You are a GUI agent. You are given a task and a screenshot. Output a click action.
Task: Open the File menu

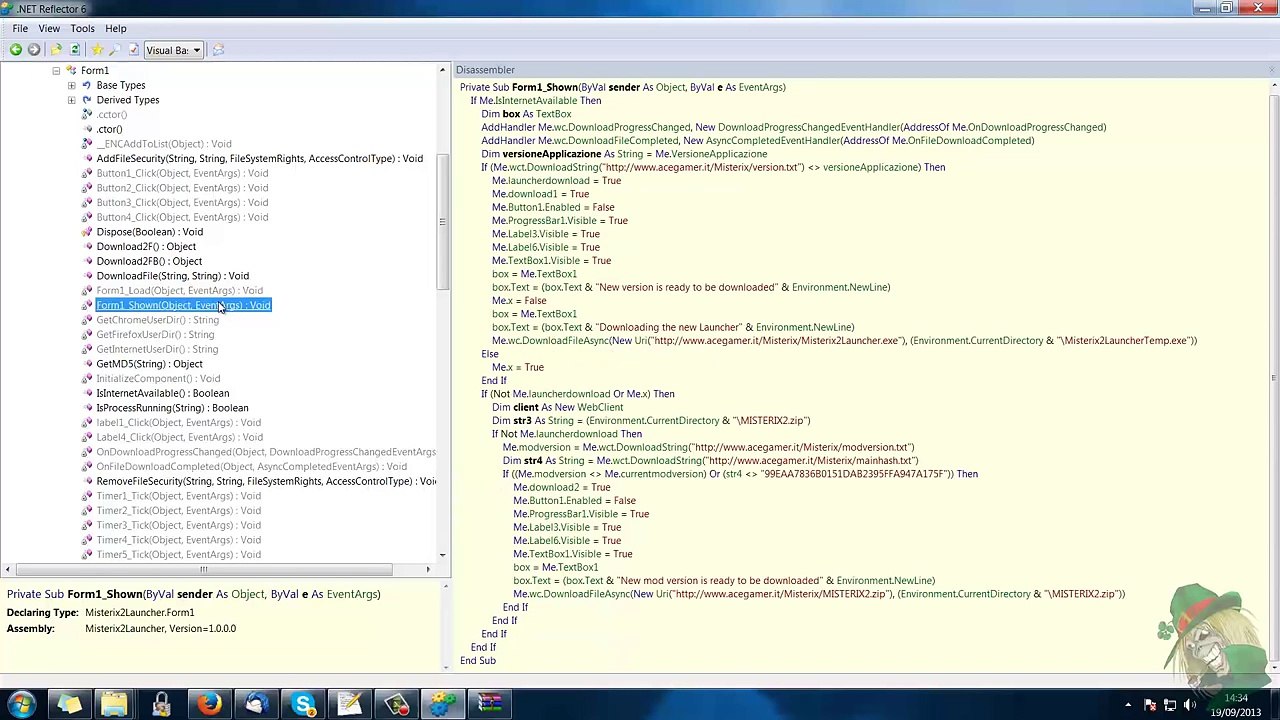(20, 28)
